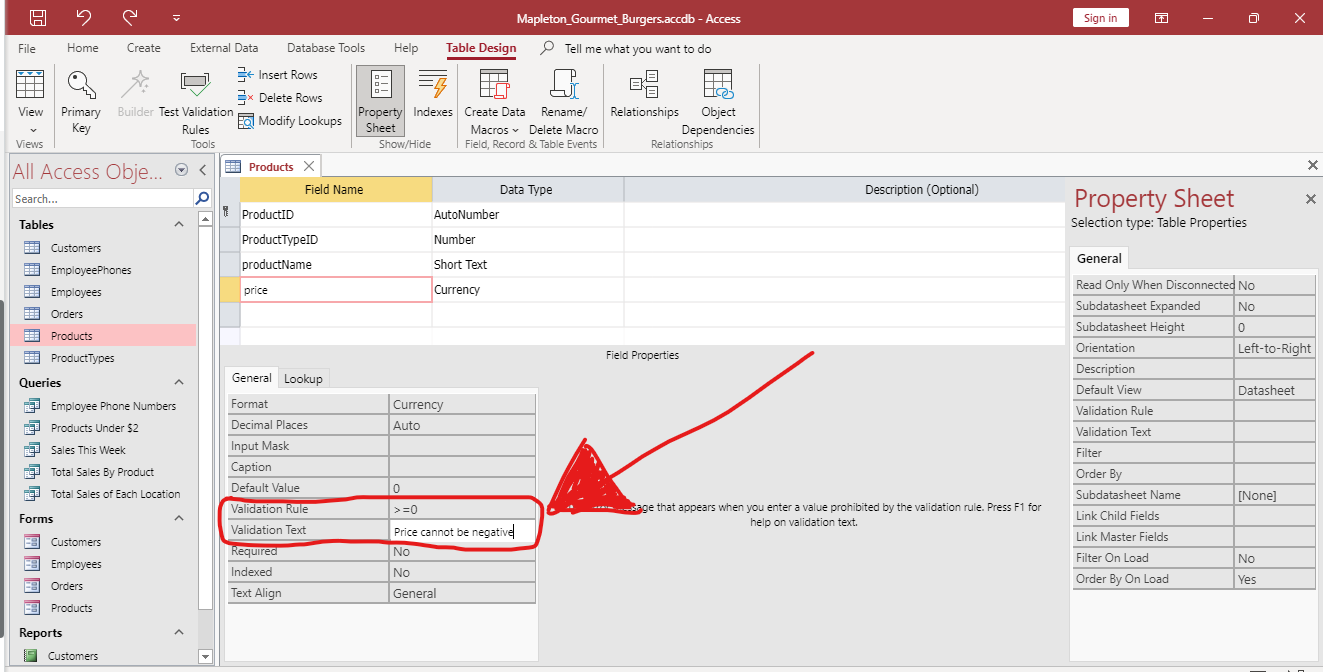
Task: Switch to External Data ribbon tab
Action: pos(224,48)
